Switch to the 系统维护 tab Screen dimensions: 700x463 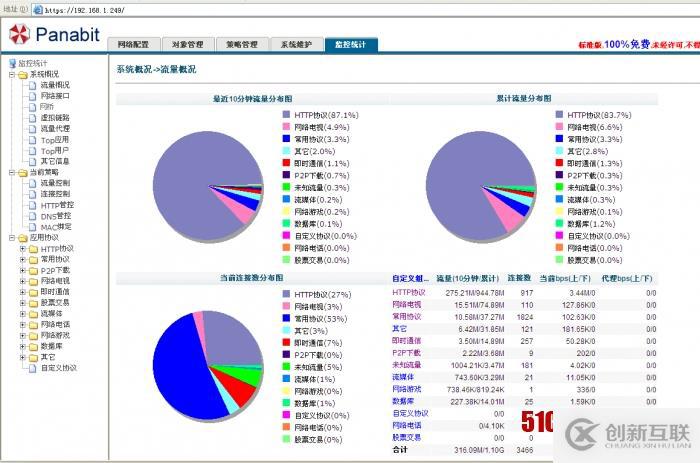[296, 44]
